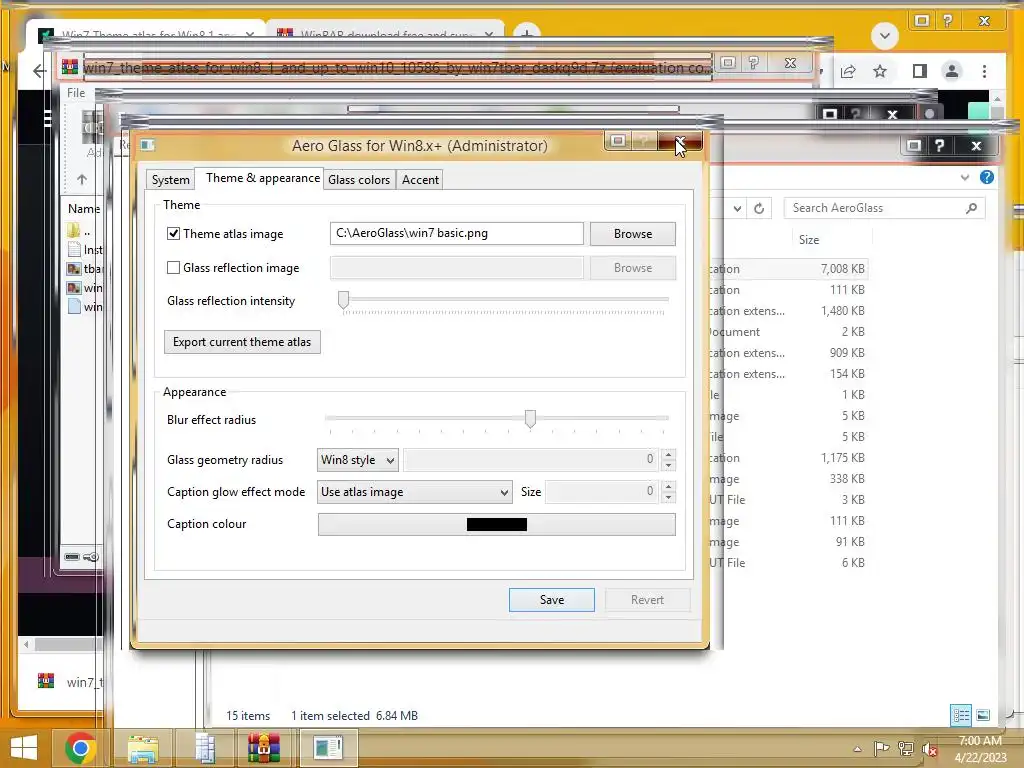This screenshot has width=1024, height=768.
Task: Open the Explorer address history dropdown
Action: click(737, 208)
